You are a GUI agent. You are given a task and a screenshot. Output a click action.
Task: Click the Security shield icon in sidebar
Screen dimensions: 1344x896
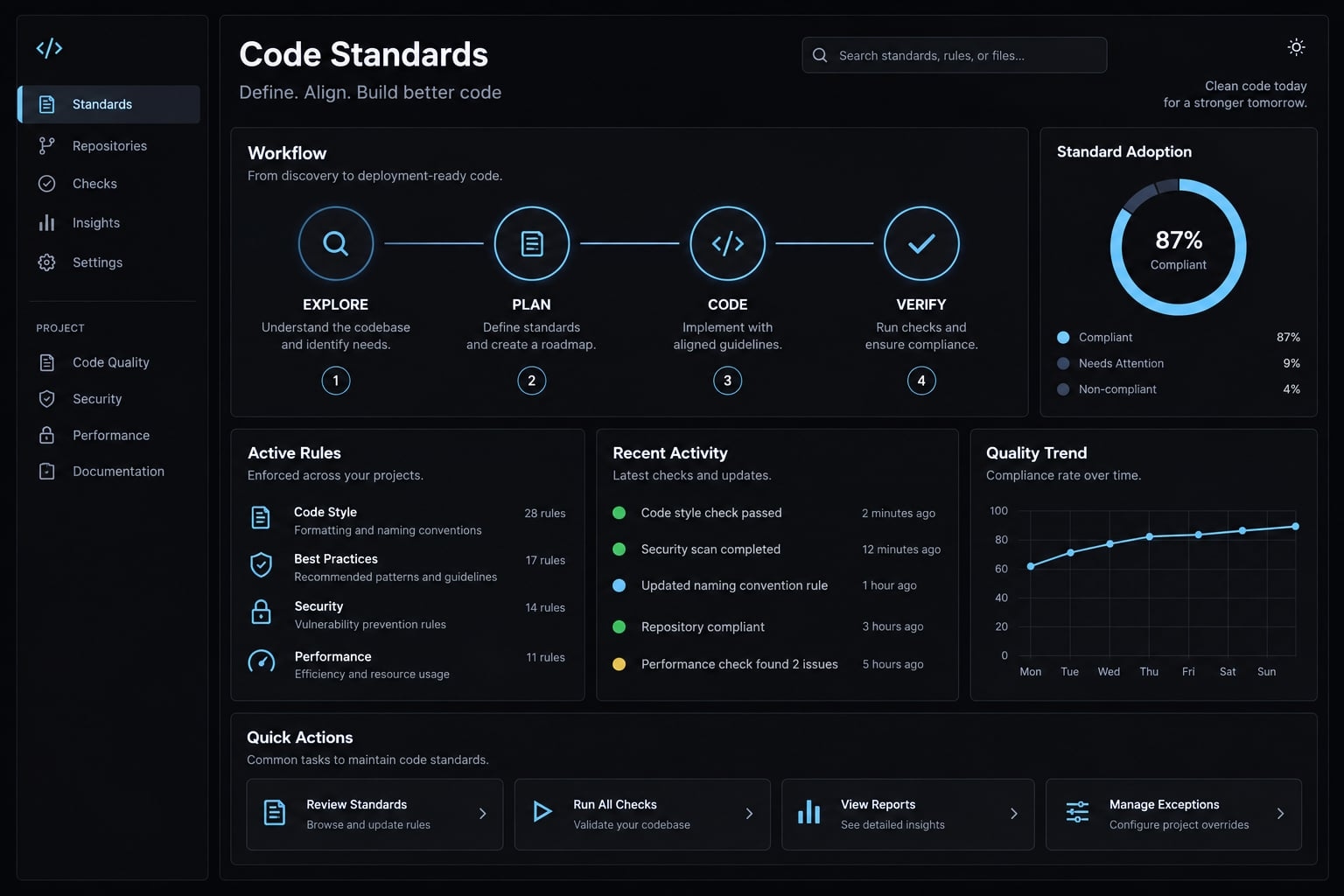pos(47,399)
